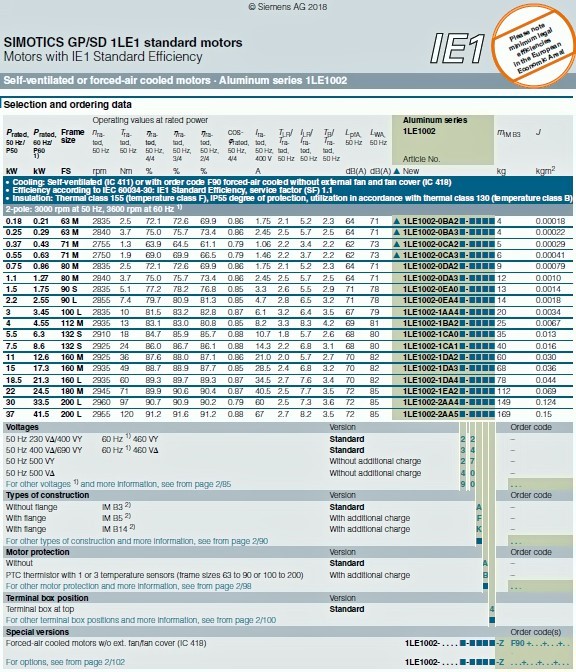
Task: Click the 'Operating values at rated power' header
Action: click(x=150, y=120)
